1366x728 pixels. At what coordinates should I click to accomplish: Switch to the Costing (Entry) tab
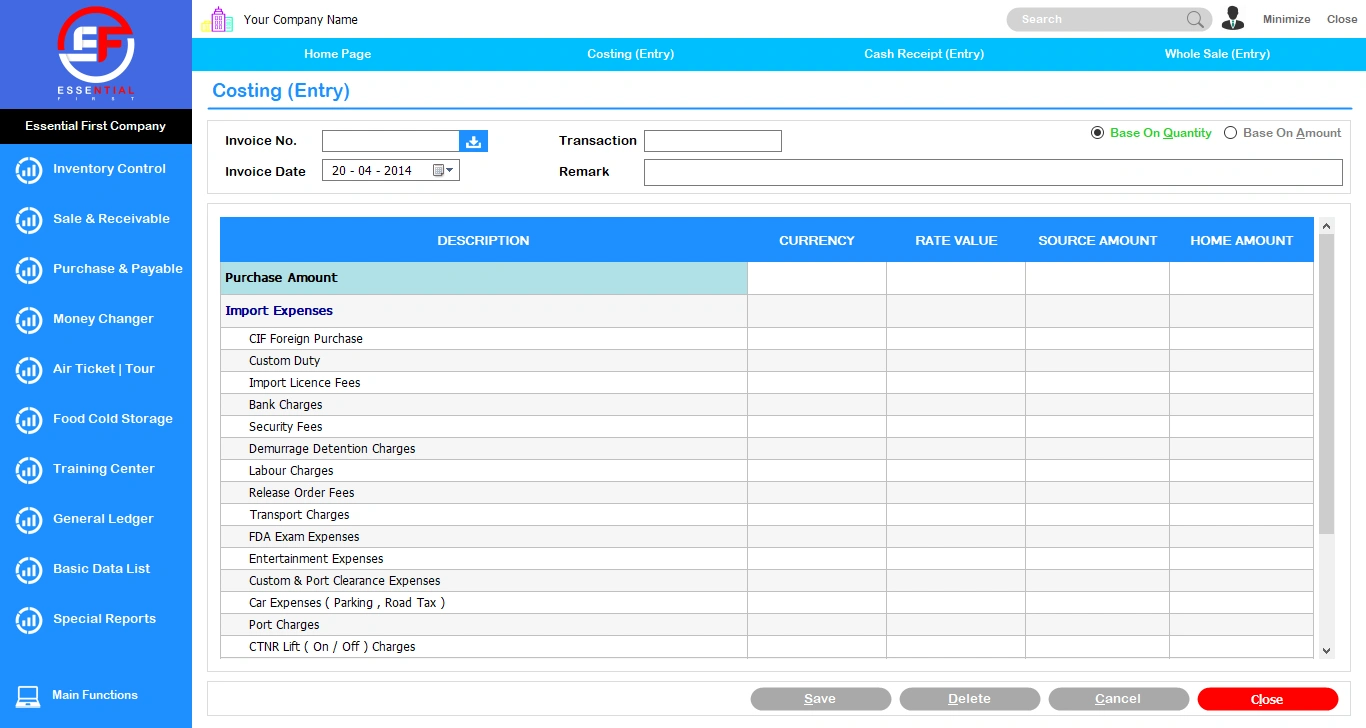tap(631, 54)
